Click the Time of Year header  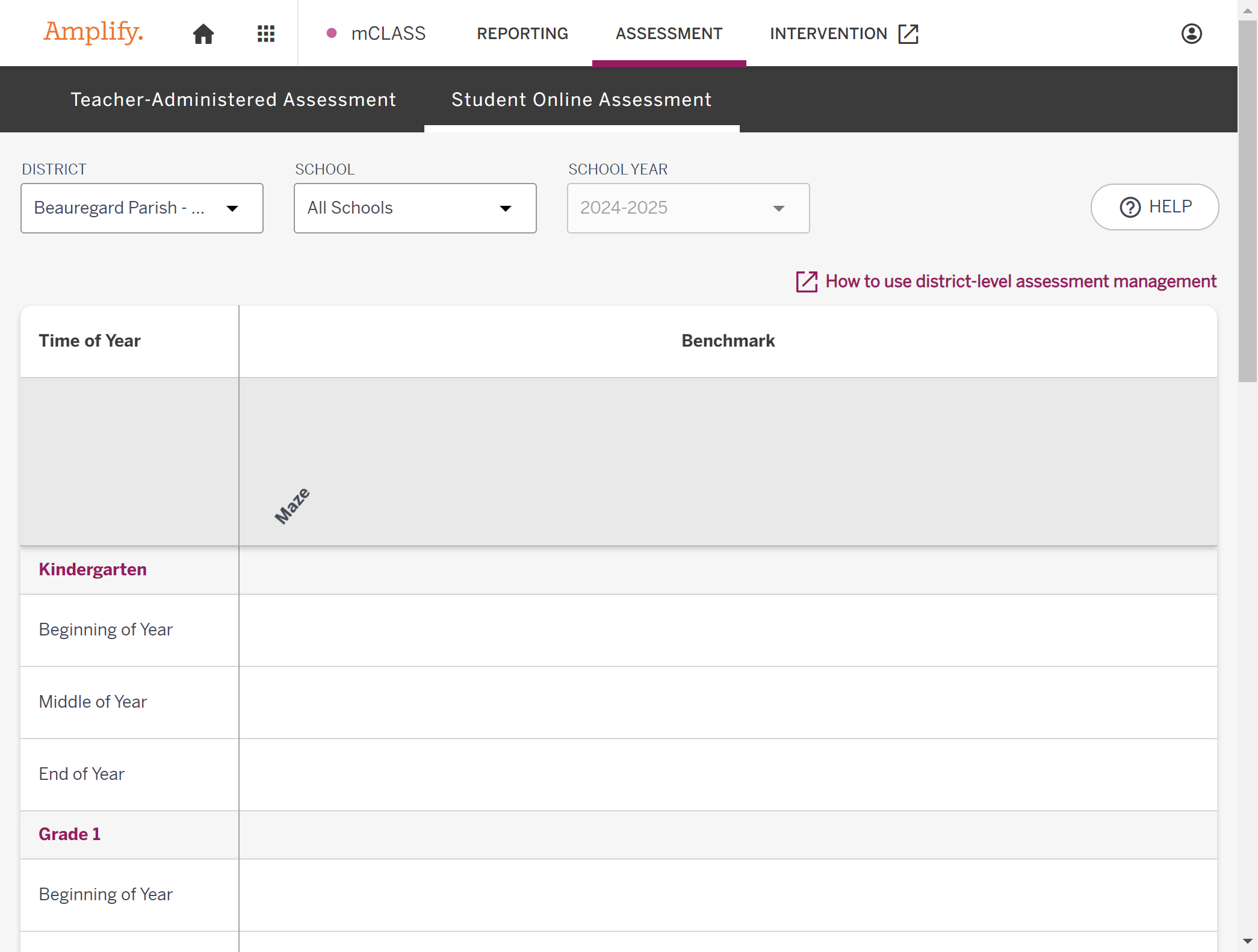click(90, 341)
